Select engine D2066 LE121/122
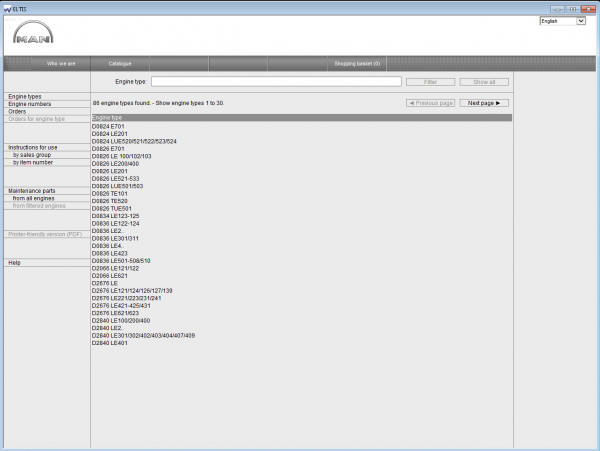This screenshot has height=451, width=600. 116,269
